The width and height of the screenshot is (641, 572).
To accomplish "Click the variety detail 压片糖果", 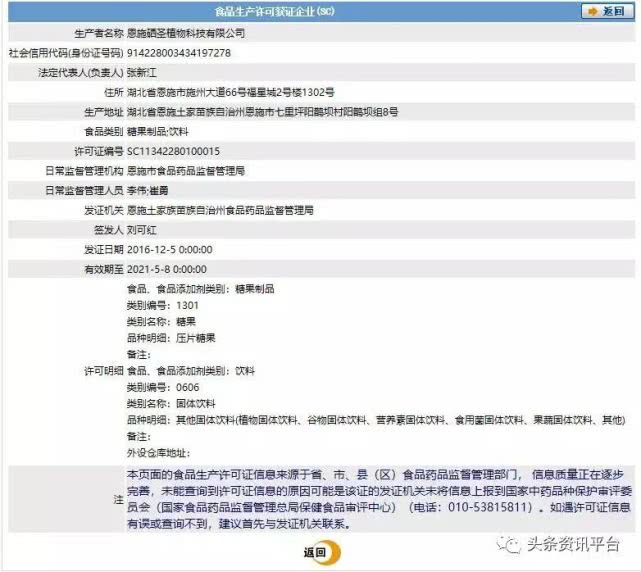I will pos(195,338).
